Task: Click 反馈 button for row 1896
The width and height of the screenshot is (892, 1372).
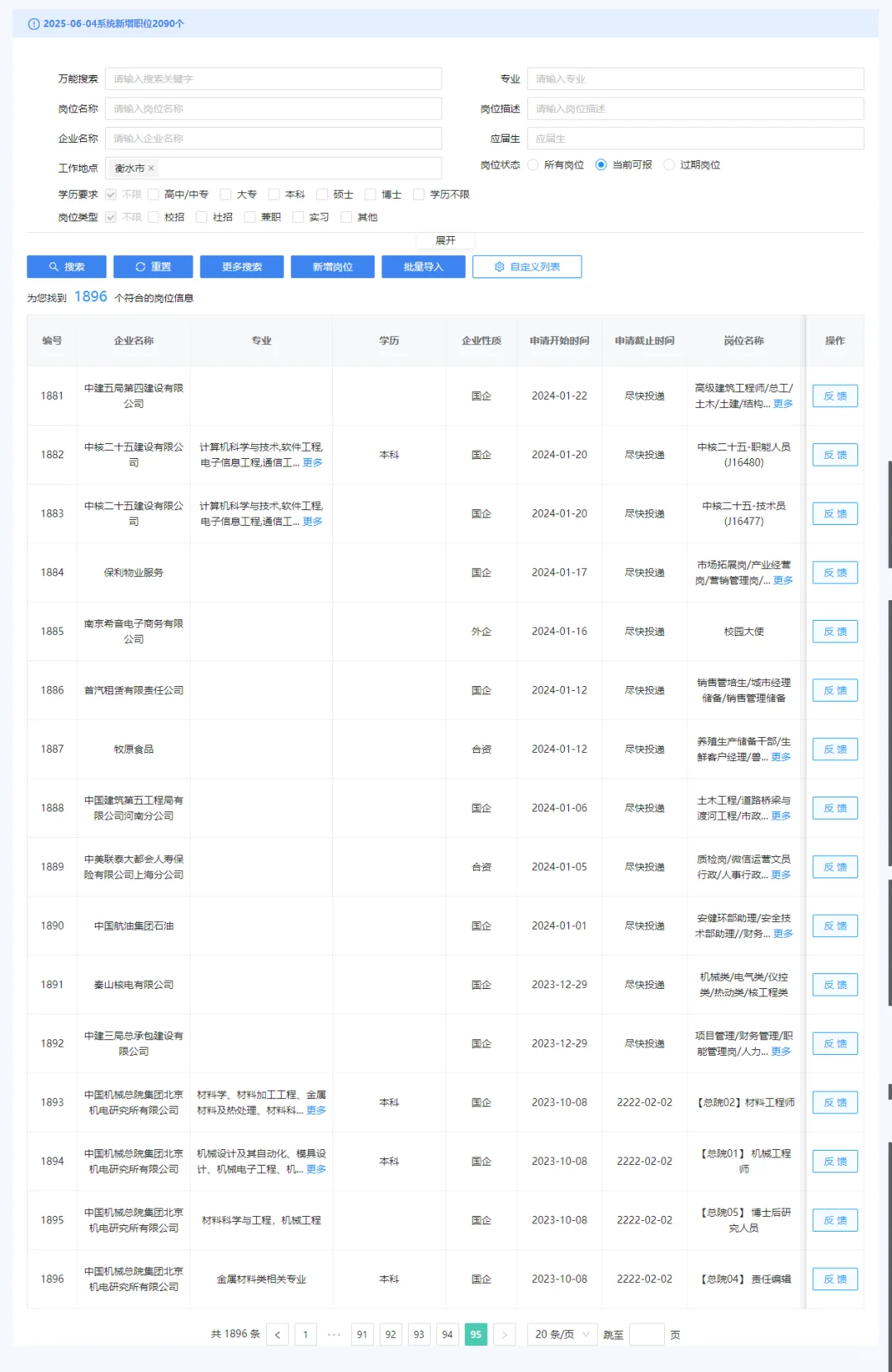Action: click(835, 1280)
